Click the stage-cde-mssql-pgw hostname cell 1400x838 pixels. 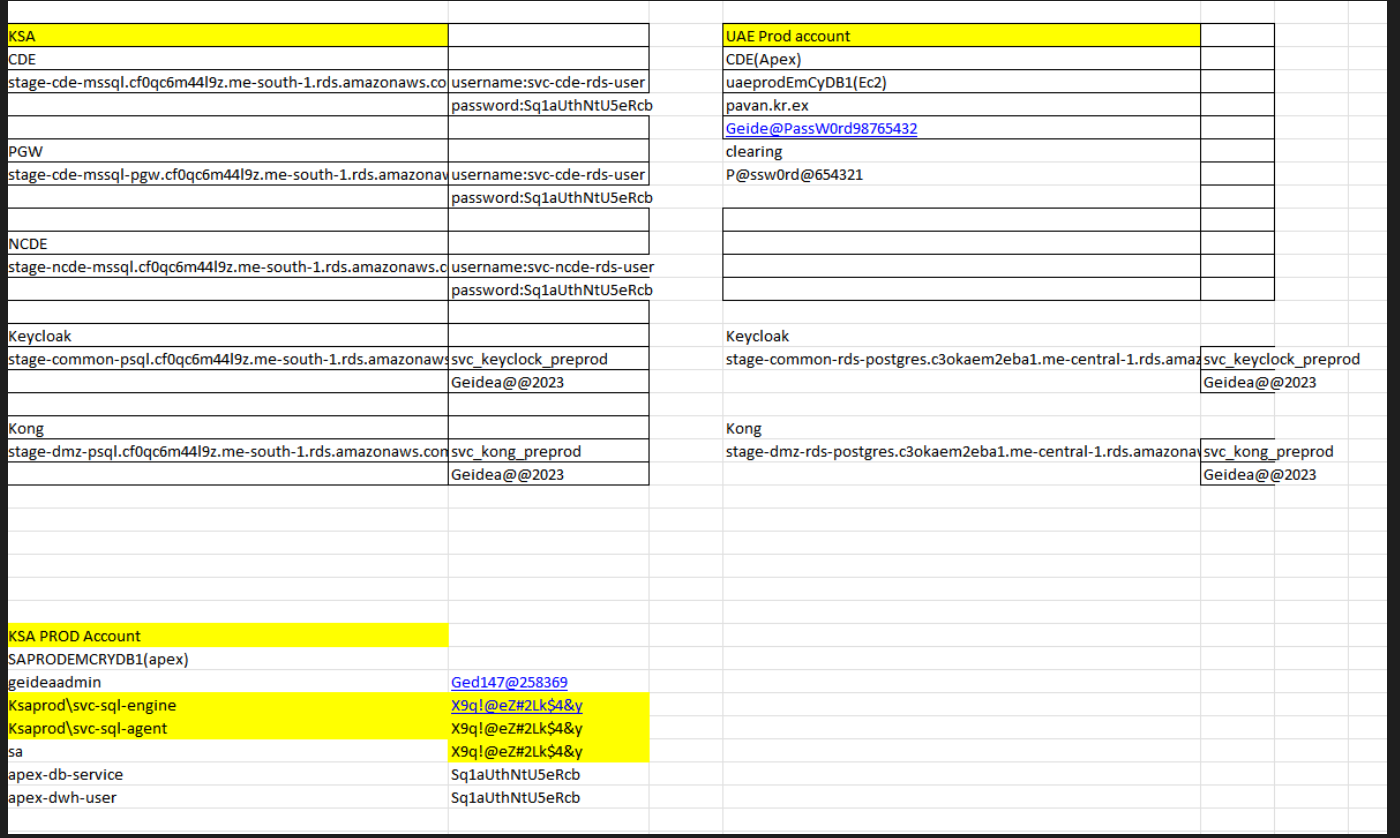[228, 175]
